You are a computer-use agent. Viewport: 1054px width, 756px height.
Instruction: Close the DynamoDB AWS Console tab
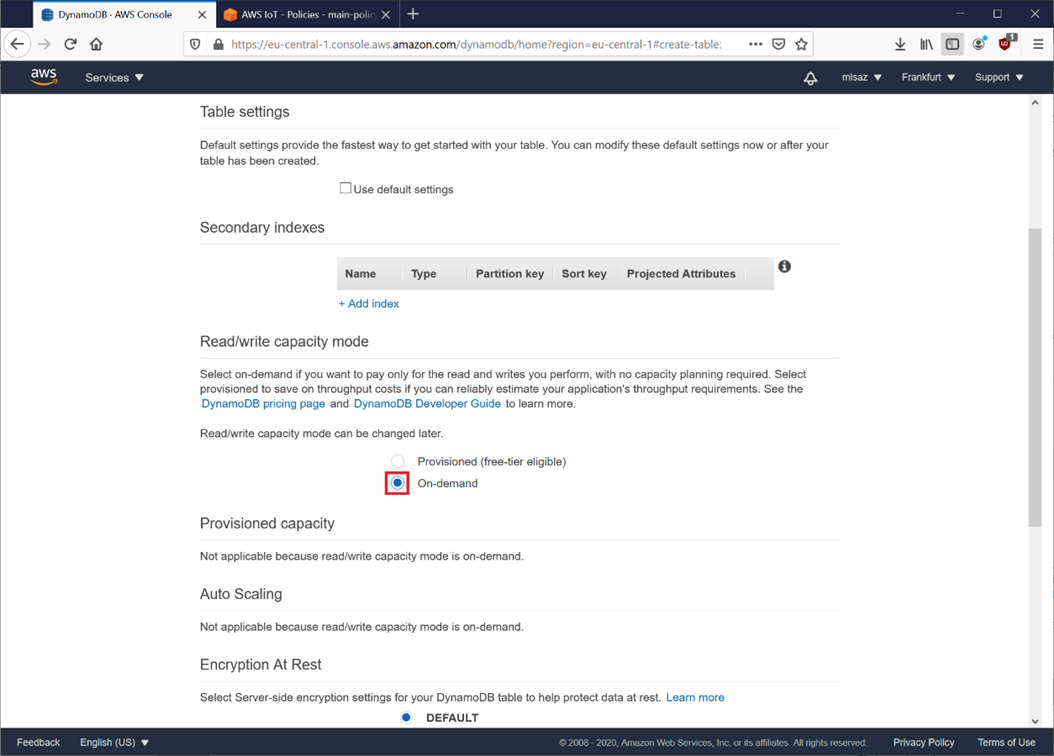pos(202,14)
